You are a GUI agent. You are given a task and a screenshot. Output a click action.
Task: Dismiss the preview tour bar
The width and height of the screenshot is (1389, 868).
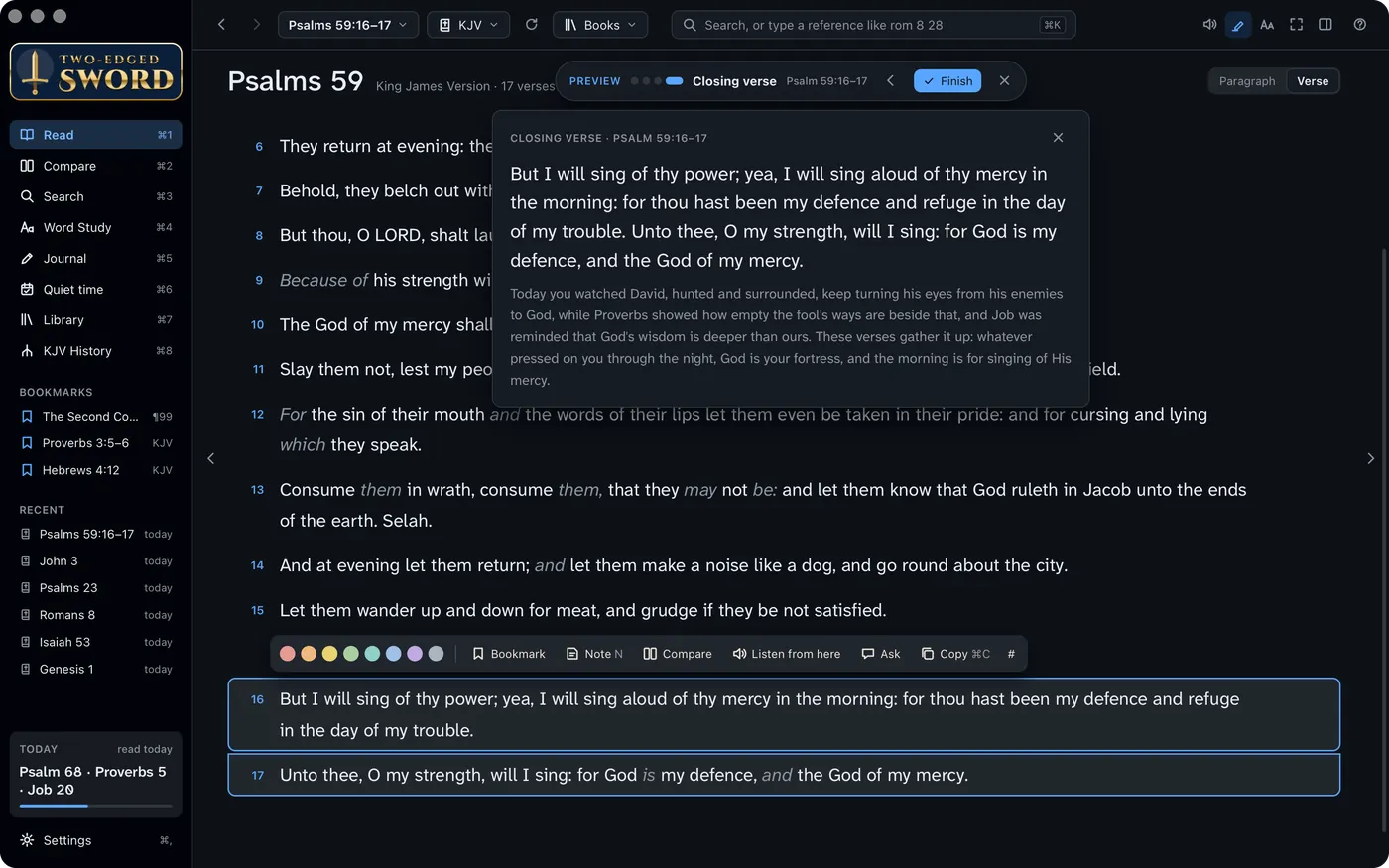1004,81
